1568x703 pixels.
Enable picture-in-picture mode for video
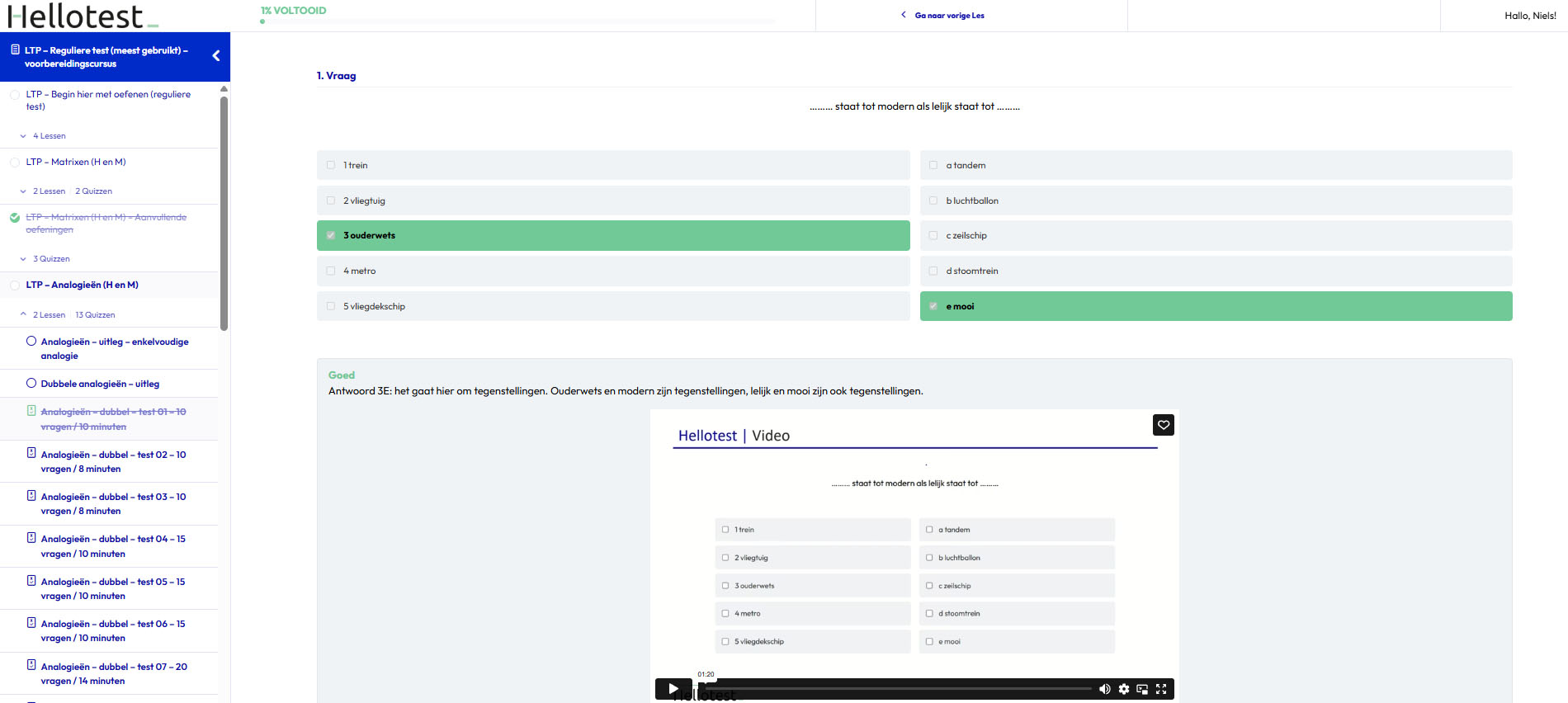point(1142,689)
